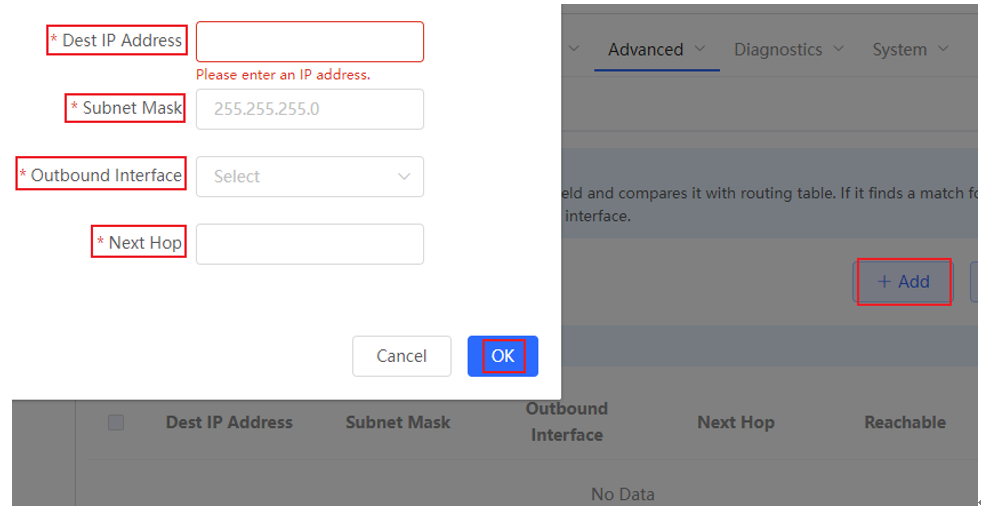This screenshot has height=511, width=981.
Task: Click the Cancel button in dialog
Action: [x=402, y=356]
